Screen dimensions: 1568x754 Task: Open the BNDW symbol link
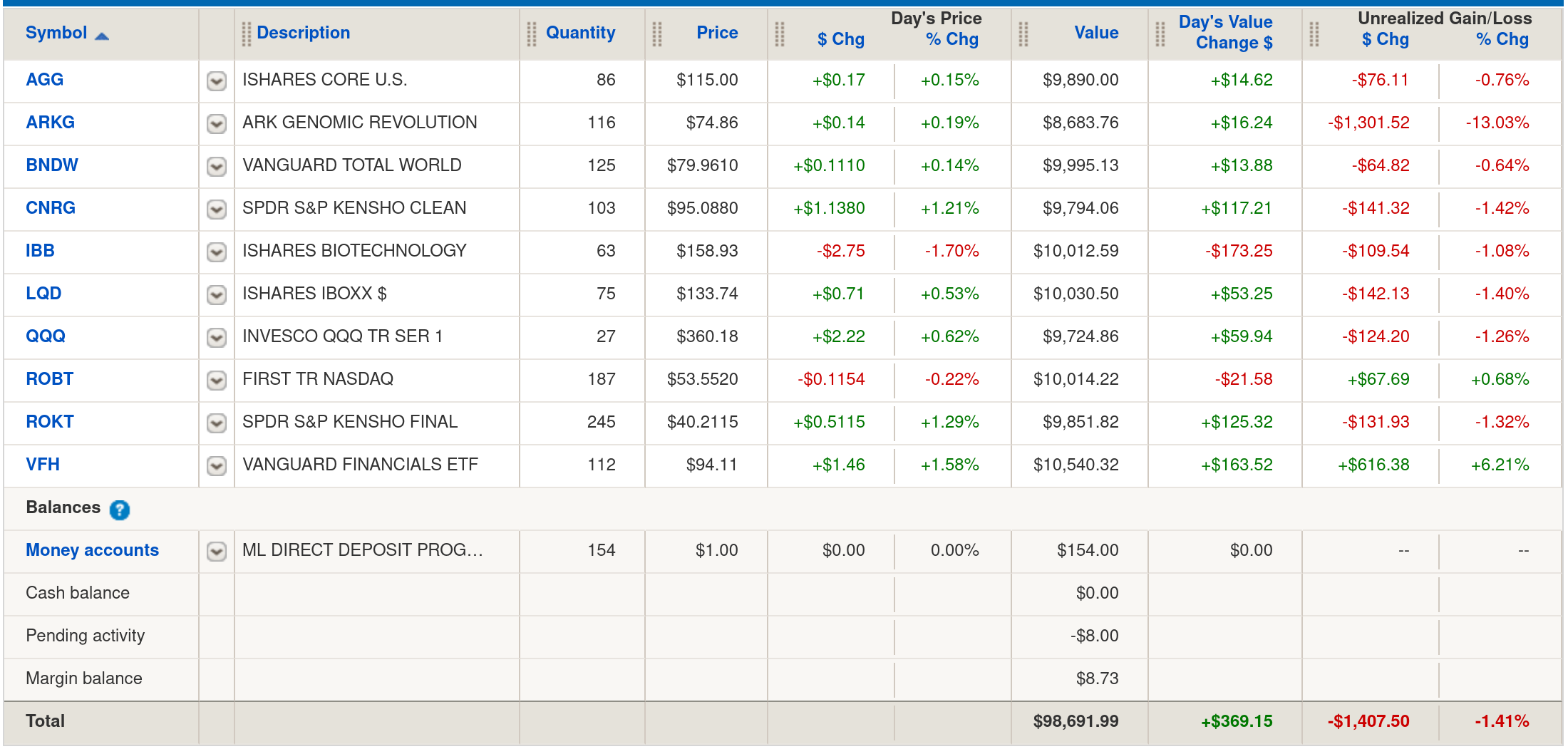52,165
